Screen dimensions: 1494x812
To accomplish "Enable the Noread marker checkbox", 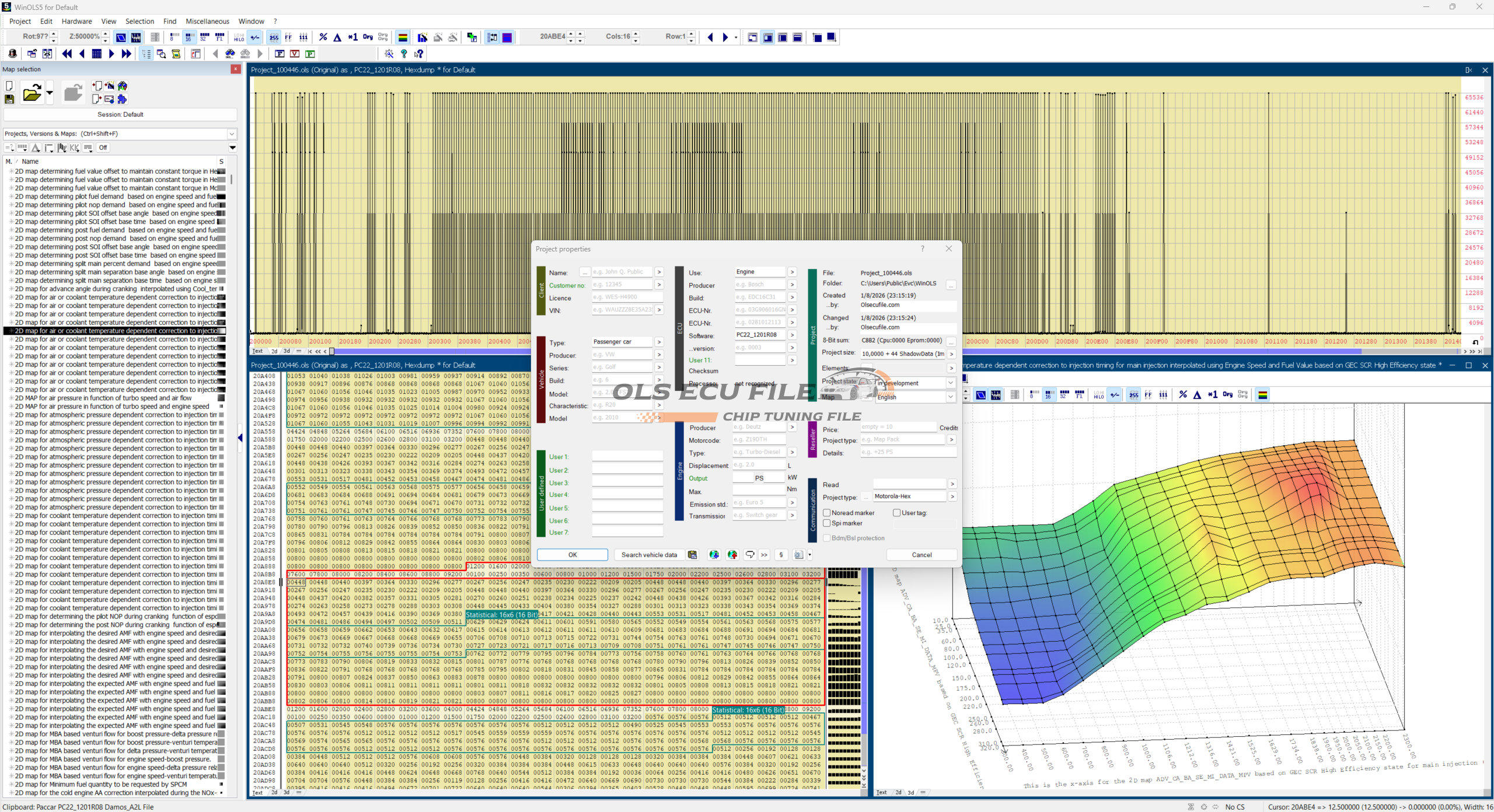I will click(827, 513).
